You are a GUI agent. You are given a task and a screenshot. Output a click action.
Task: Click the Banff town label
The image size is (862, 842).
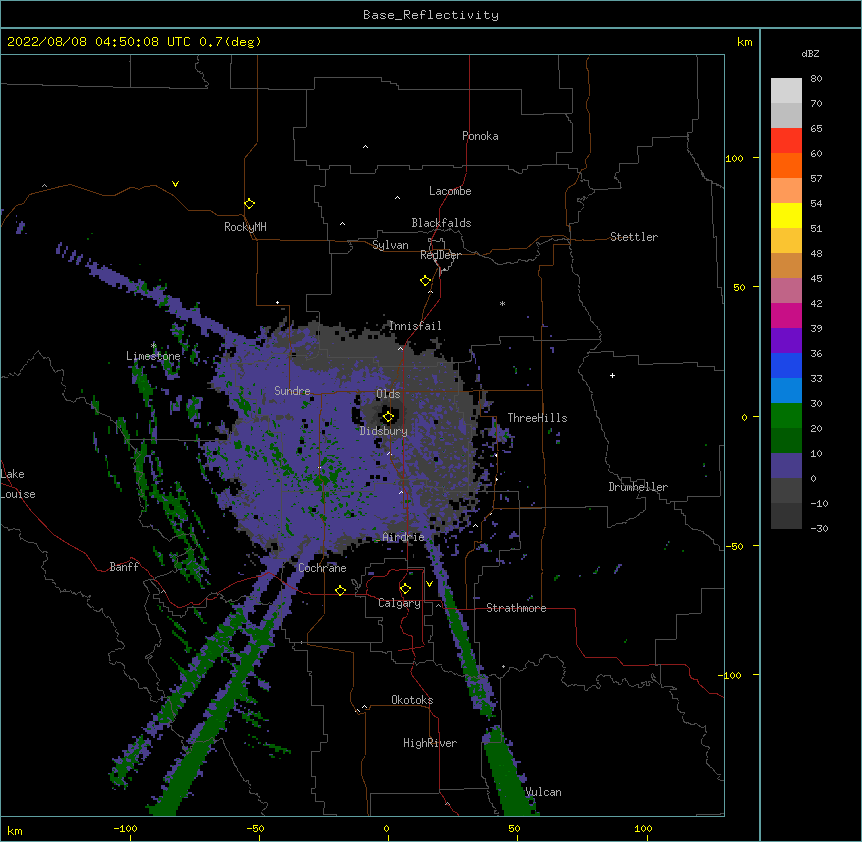(124, 567)
